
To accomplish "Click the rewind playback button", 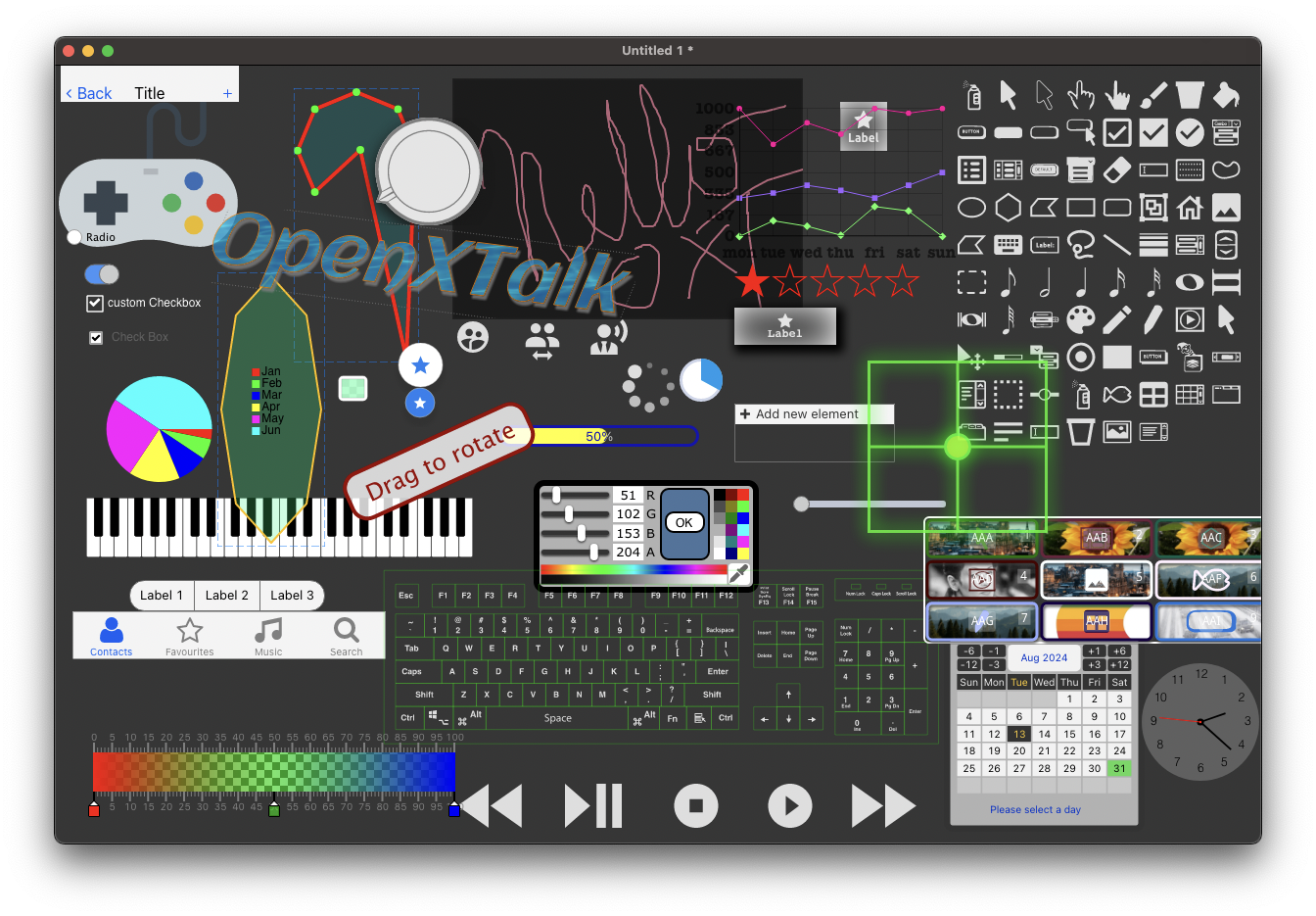I will [492, 806].
